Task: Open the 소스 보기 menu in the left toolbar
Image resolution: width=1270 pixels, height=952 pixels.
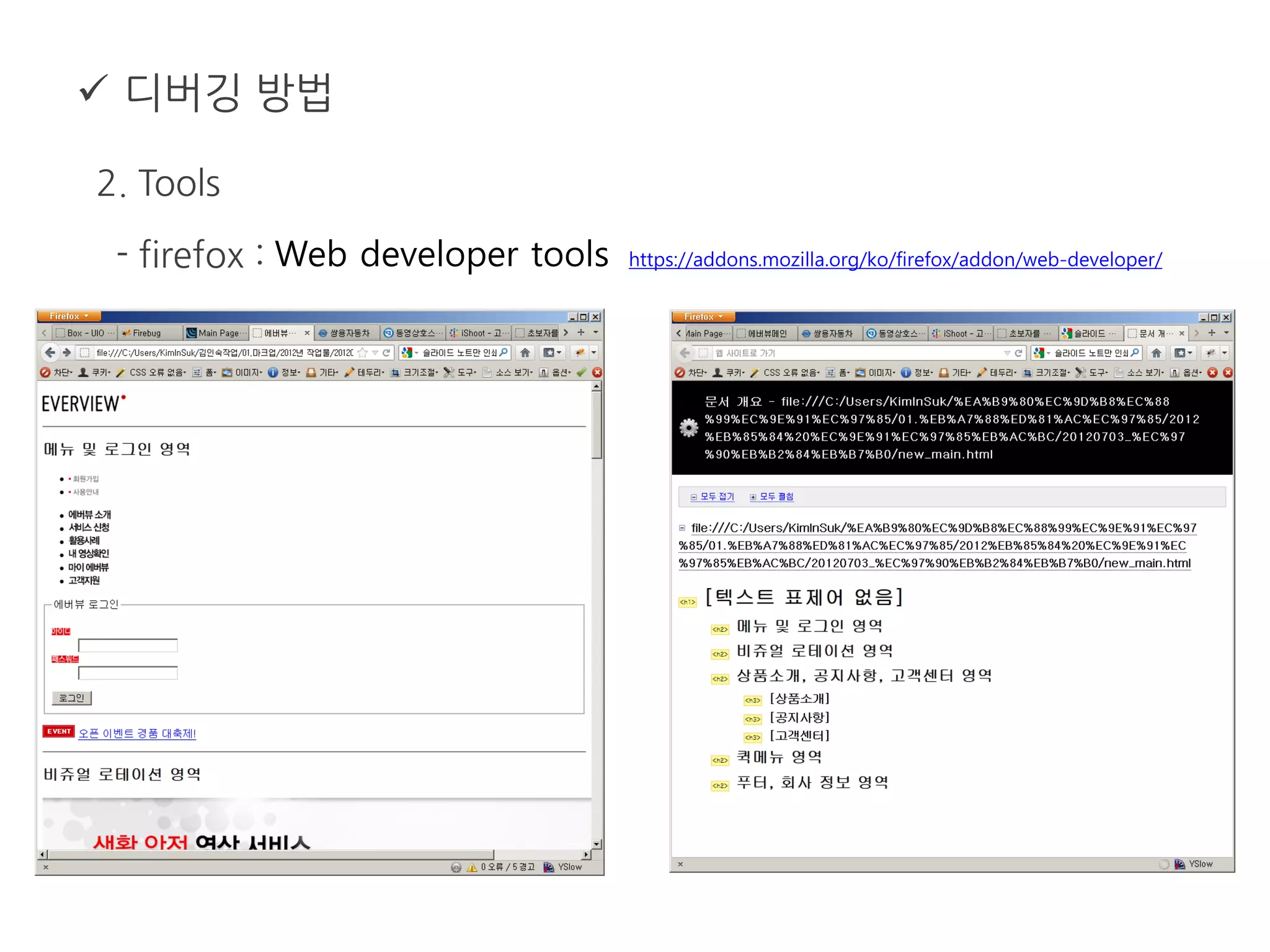Action: pos(508,372)
